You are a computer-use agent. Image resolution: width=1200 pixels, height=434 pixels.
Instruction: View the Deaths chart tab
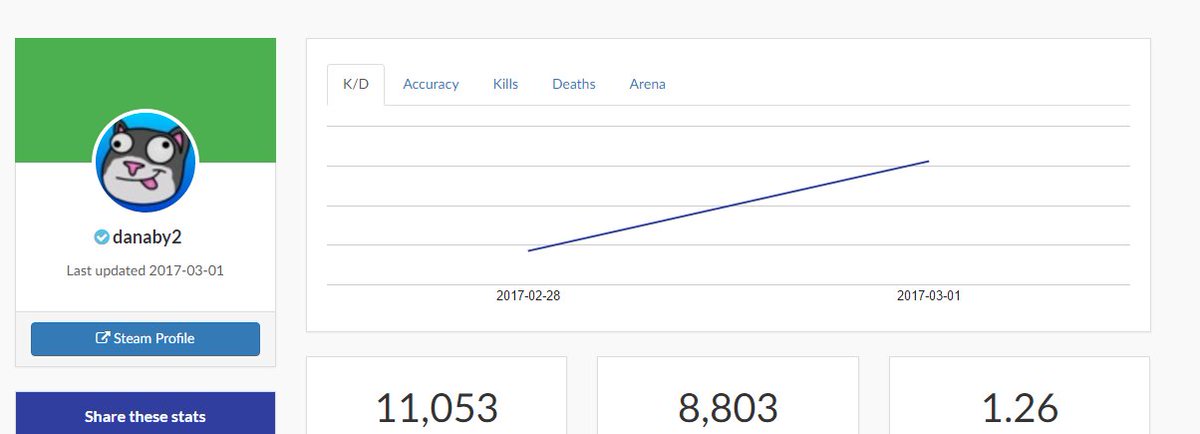point(574,84)
